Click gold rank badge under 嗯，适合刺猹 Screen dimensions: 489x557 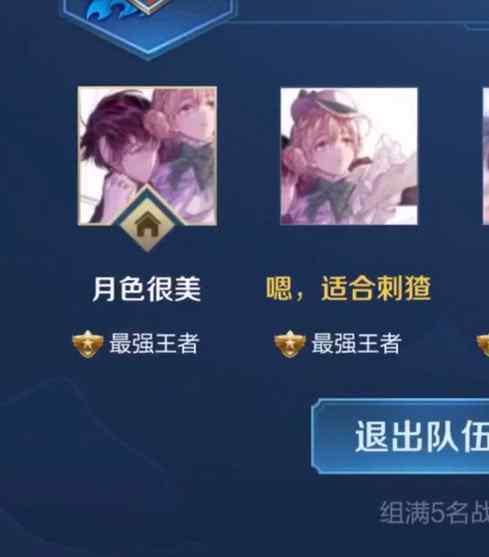click(289, 344)
